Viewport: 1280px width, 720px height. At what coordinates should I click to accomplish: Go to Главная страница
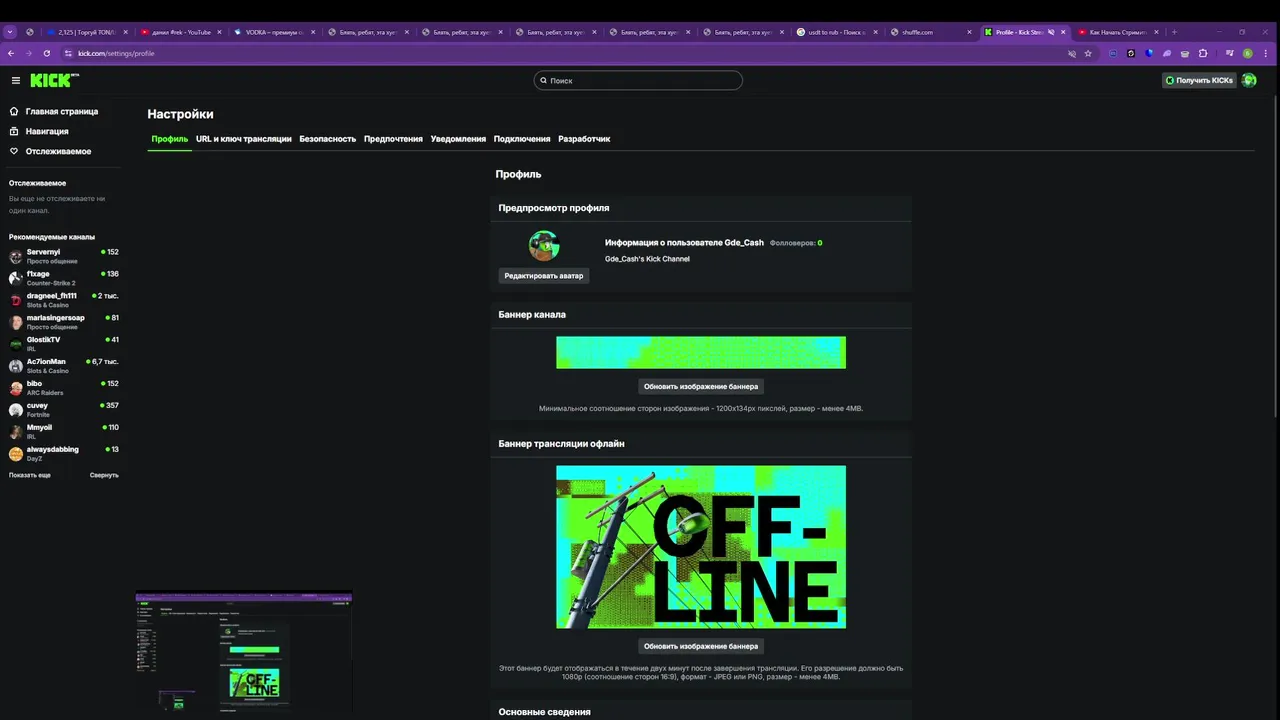62,111
